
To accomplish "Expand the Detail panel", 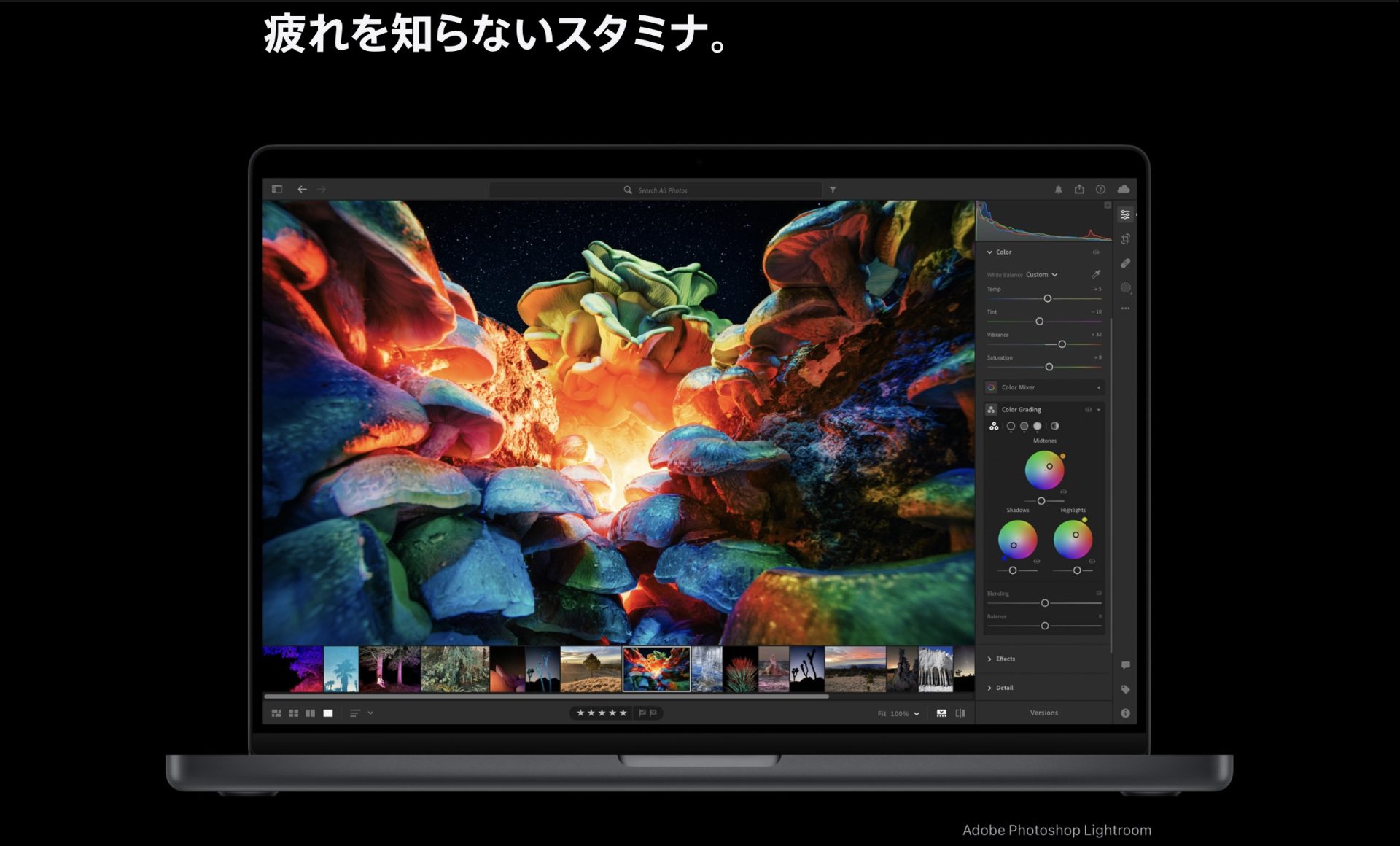I will point(1004,688).
